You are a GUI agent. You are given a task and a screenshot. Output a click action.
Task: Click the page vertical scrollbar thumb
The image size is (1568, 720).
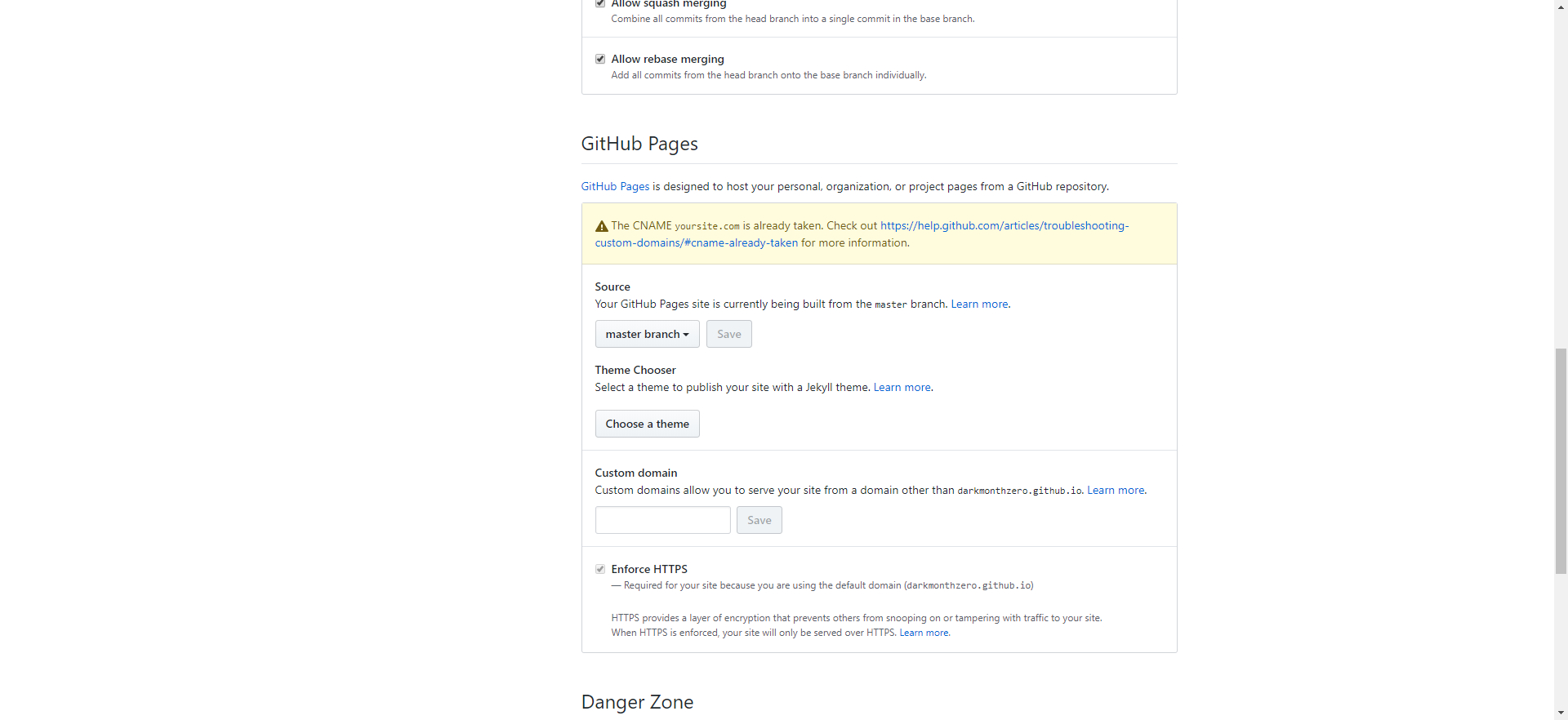point(1561,461)
